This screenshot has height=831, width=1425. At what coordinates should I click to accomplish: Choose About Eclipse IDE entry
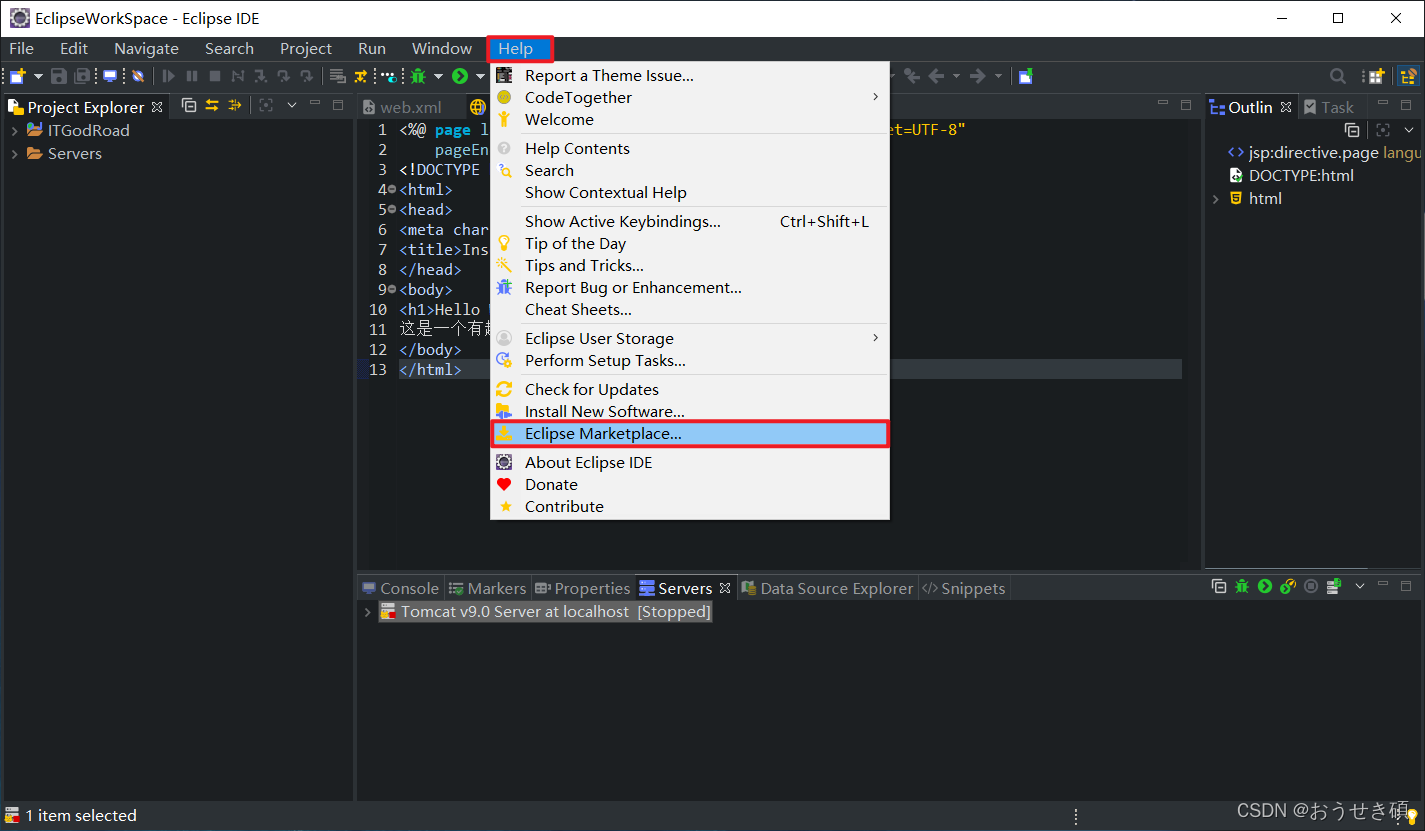(690, 463)
